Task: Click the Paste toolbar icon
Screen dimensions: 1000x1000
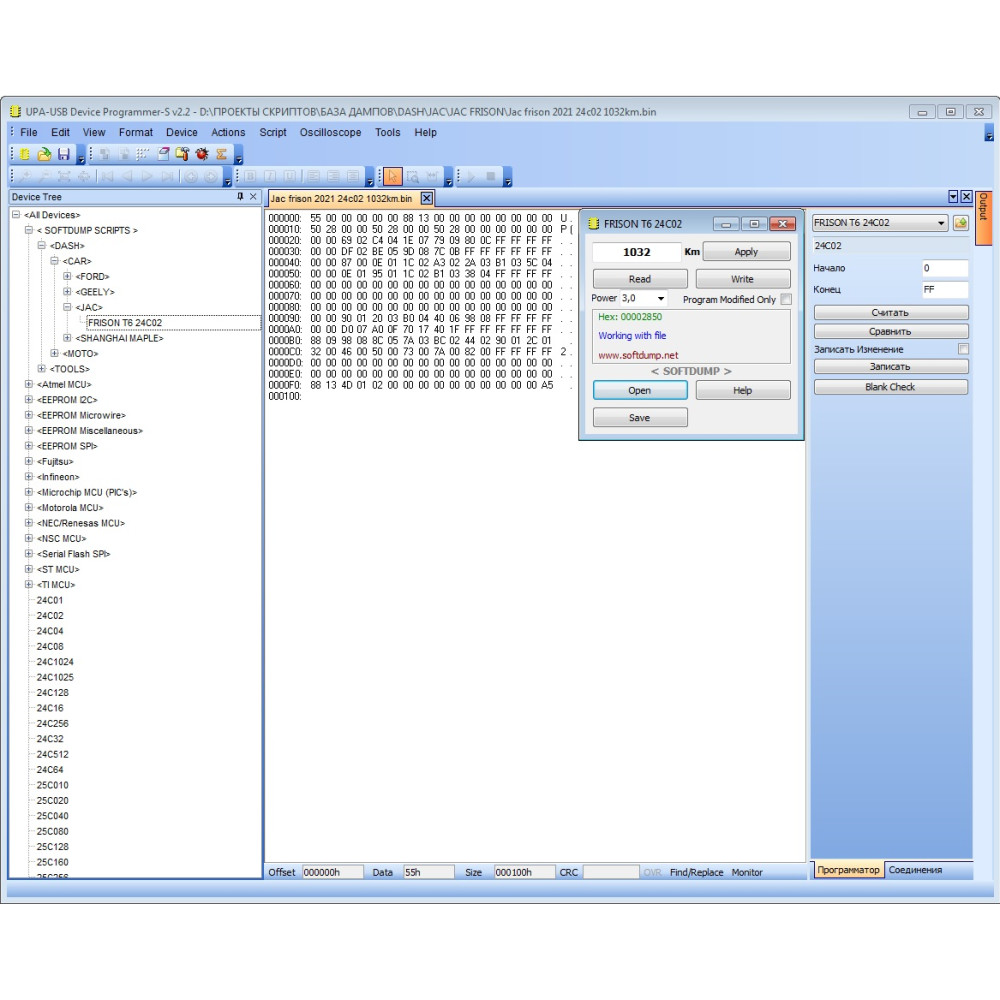Action: point(124,154)
